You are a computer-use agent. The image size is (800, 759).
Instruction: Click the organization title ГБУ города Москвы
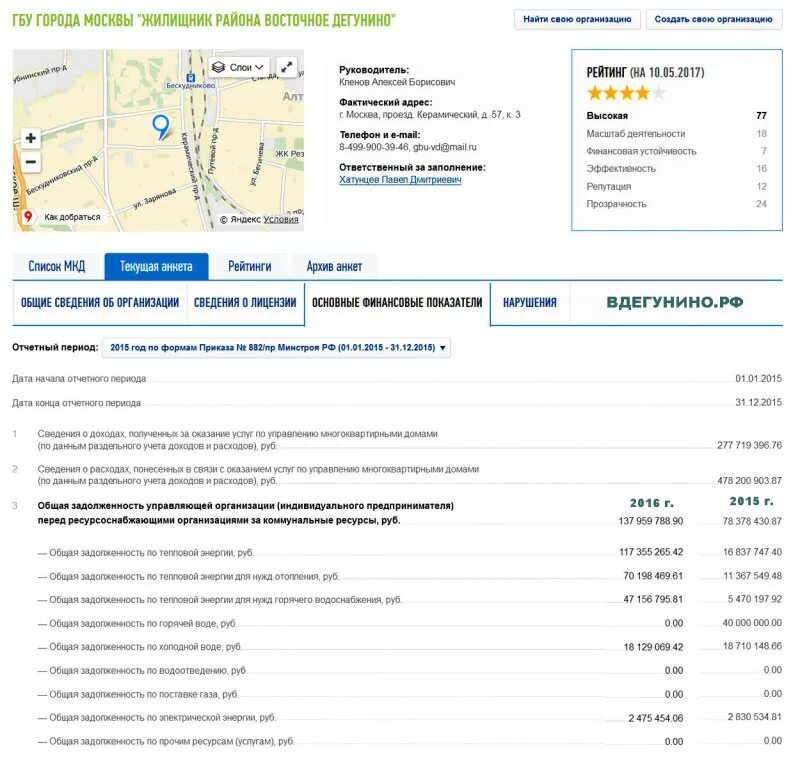coord(204,20)
